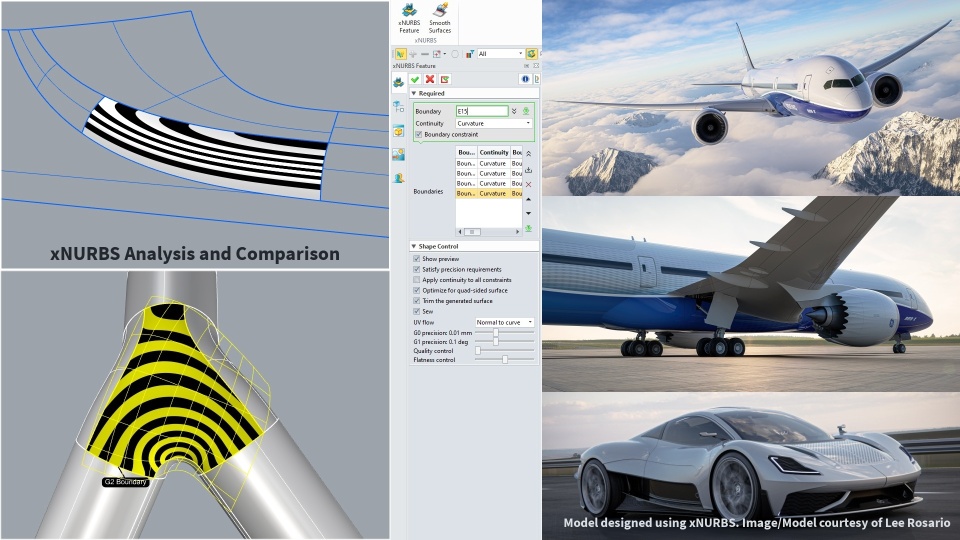The width and height of the screenshot is (960, 540).
Task: Adjust the Quality control slider
Action: [x=478, y=351]
